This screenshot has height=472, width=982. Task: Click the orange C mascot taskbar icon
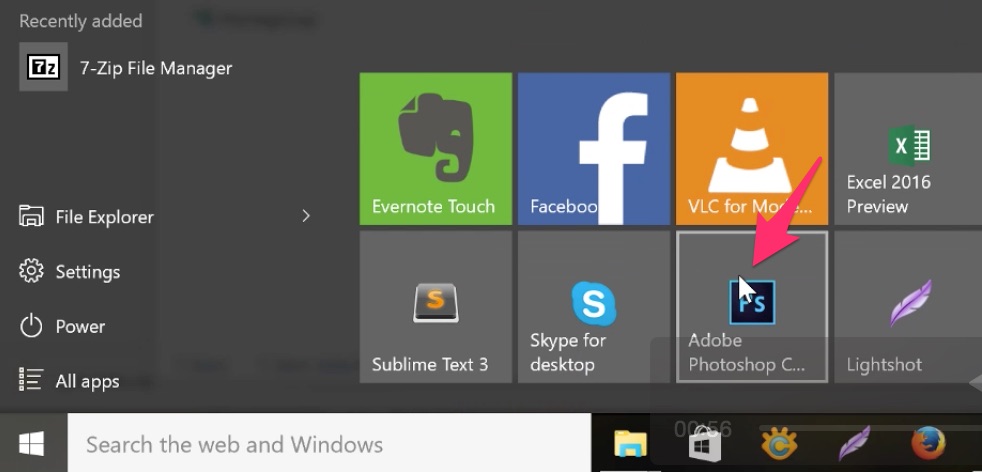pos(779,443)
